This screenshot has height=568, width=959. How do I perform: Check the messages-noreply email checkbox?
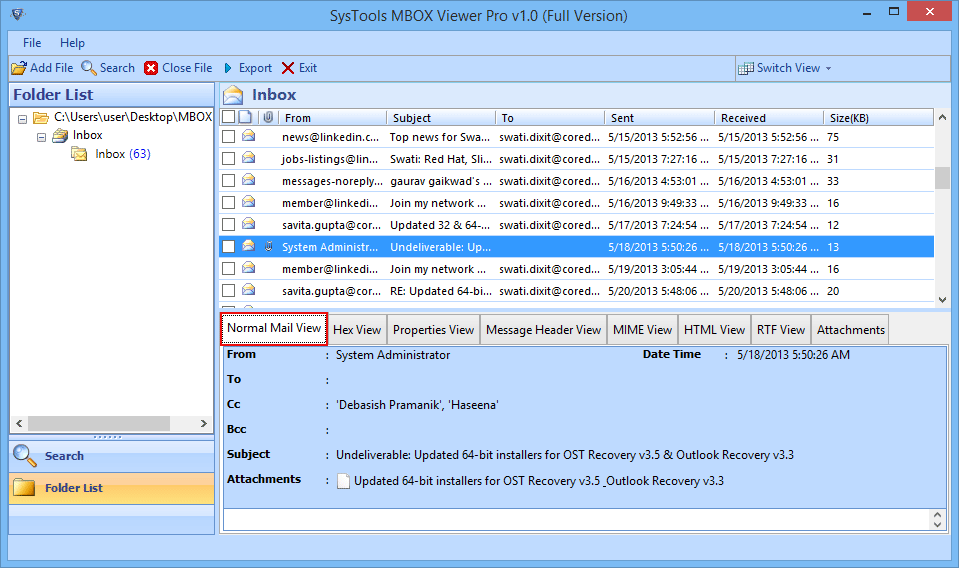pos(229,180)
